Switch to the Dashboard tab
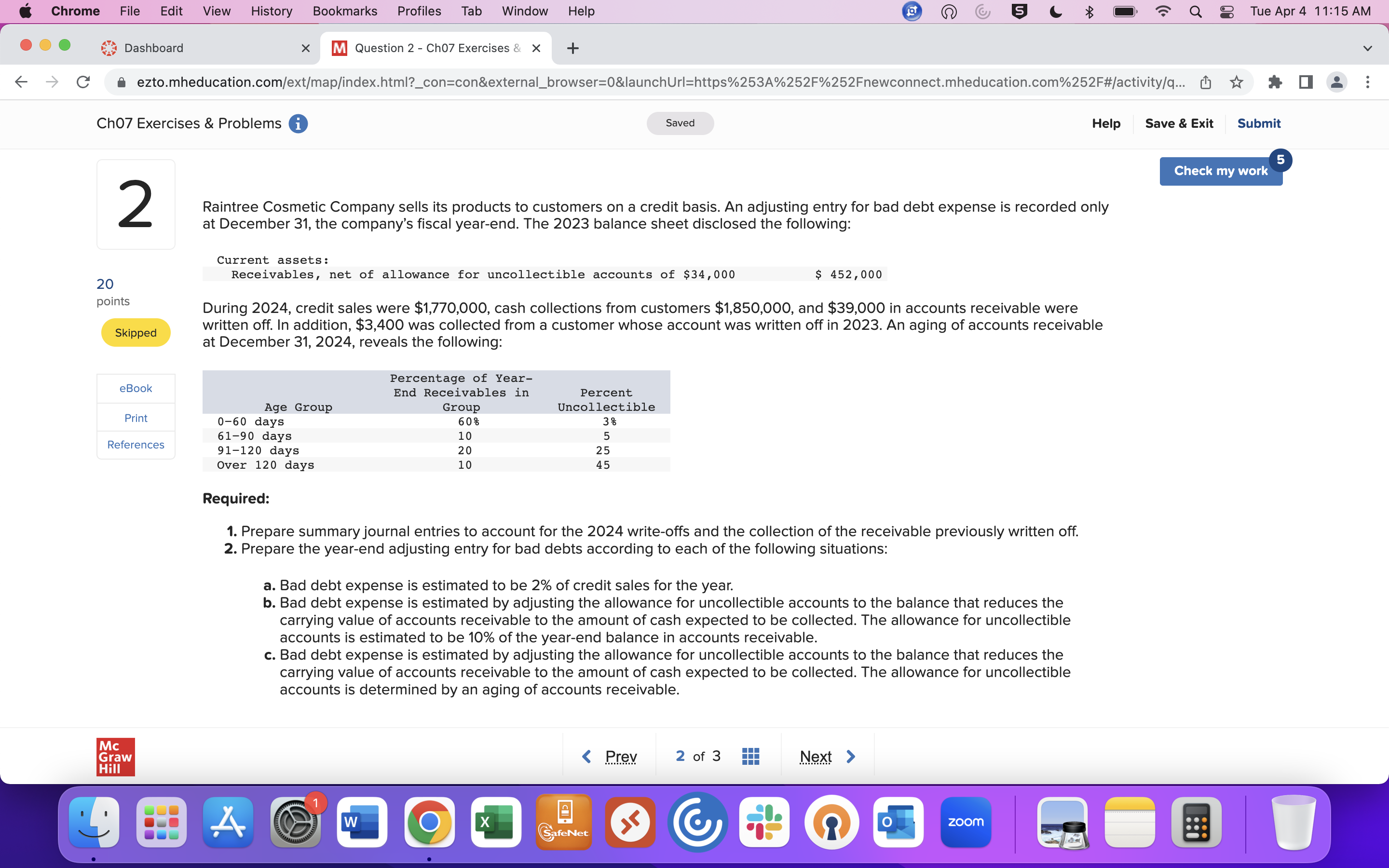Image resolution: width=1389 pixels, height=868 pixels. pyautogui.click(x=154, y=48)
